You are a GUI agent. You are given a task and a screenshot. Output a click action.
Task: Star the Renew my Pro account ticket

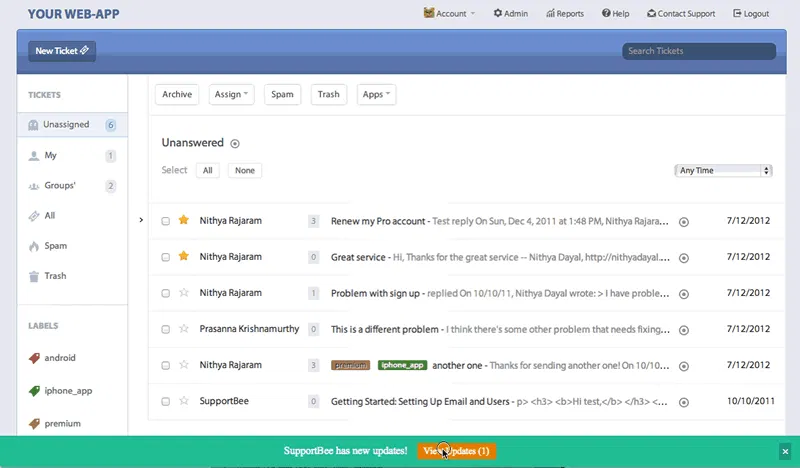(x=184, y=220)
